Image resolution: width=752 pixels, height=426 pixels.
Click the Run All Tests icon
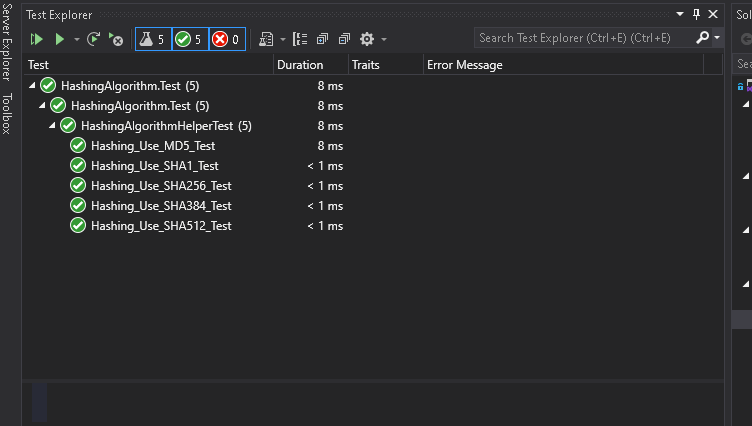pyautogui.click(x=37, y=39)
